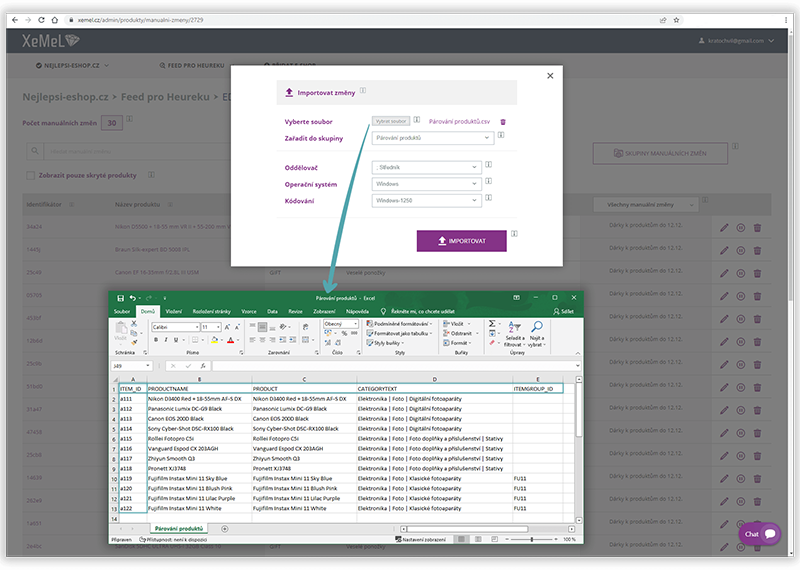
Task: Open Kódování Windows-1250 dropdown
Action: tap(427, 201)
